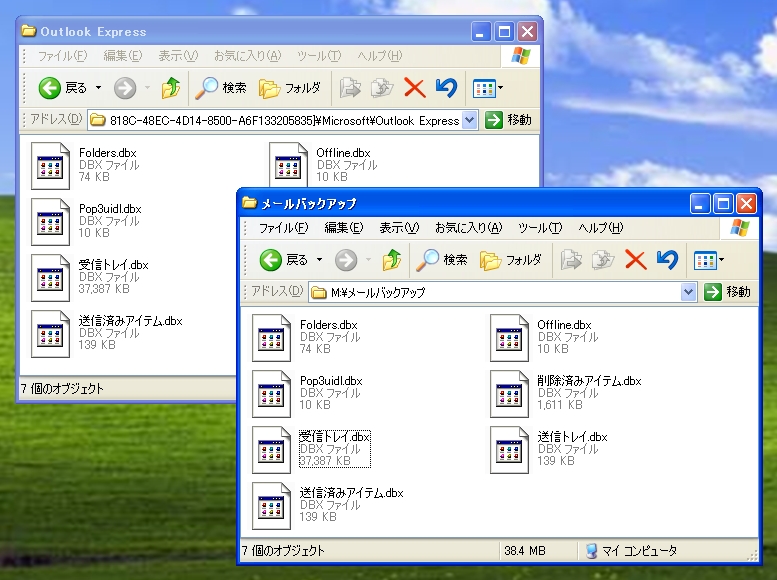
Task: Click Copy To icon in メールバックアップ toolbar
Action: [603, 260]
